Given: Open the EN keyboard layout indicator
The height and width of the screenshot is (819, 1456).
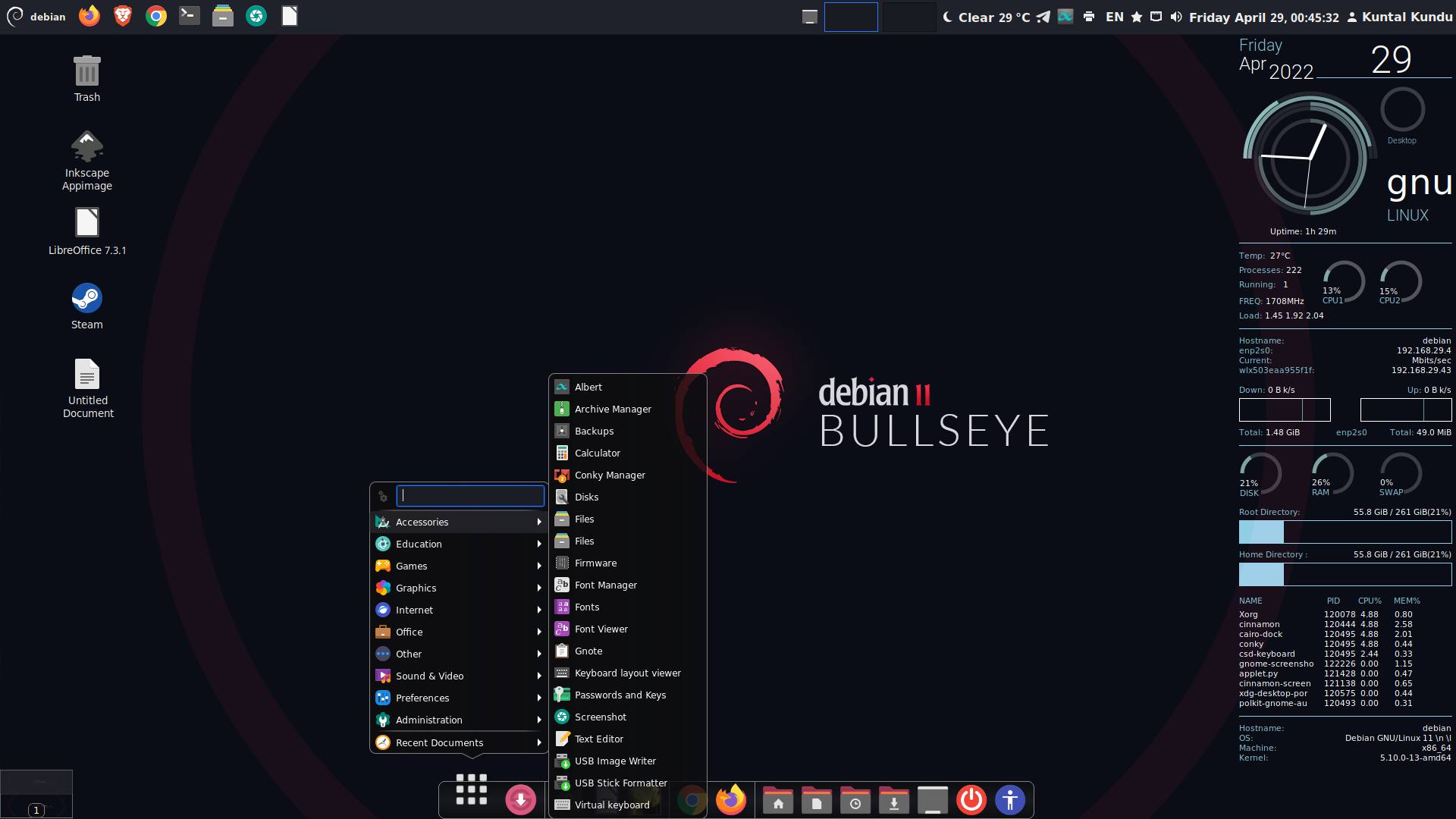Looking at the screenshot, I should [1115, 17].
